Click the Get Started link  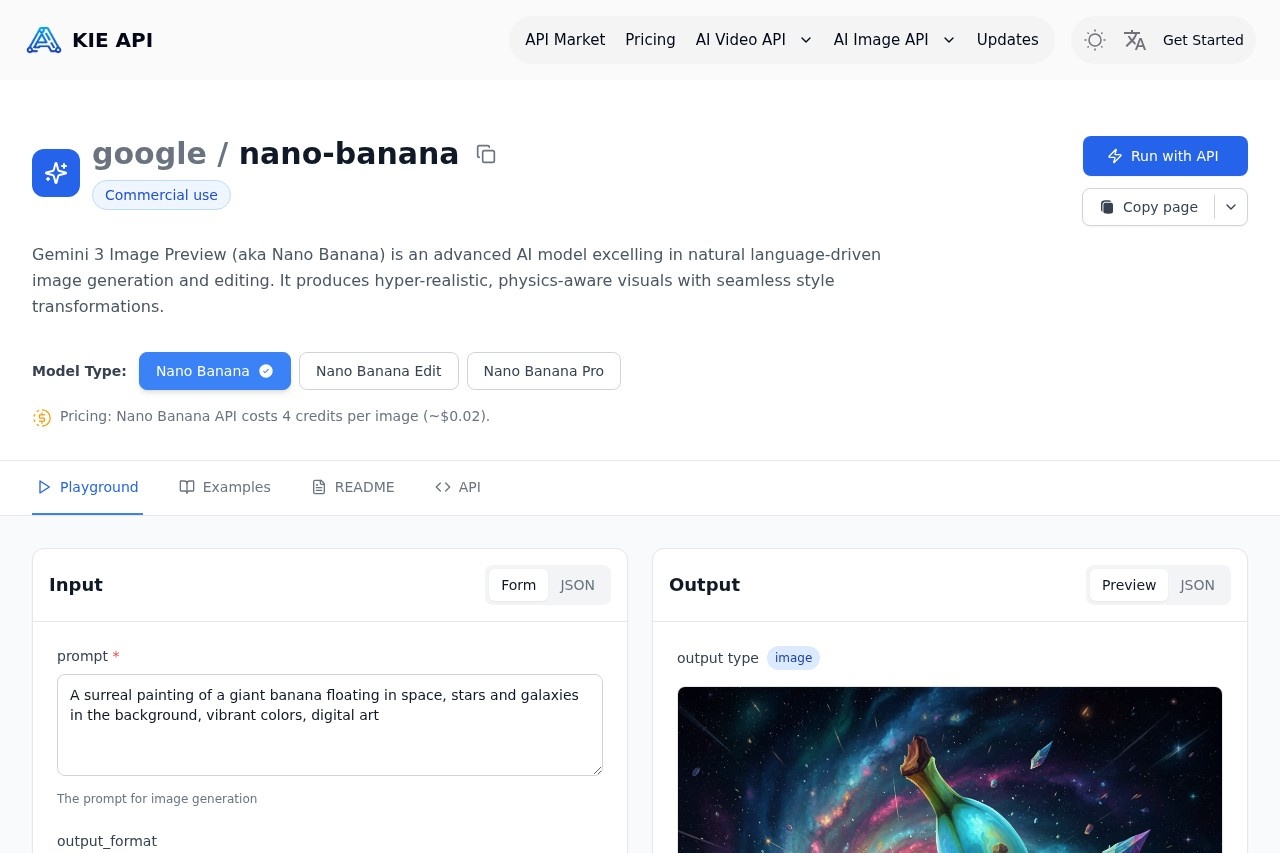click(x=1203, y=40)
